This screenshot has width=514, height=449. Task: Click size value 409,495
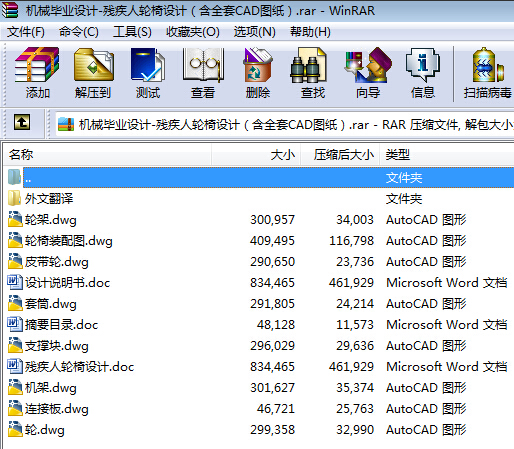point(272,241)
